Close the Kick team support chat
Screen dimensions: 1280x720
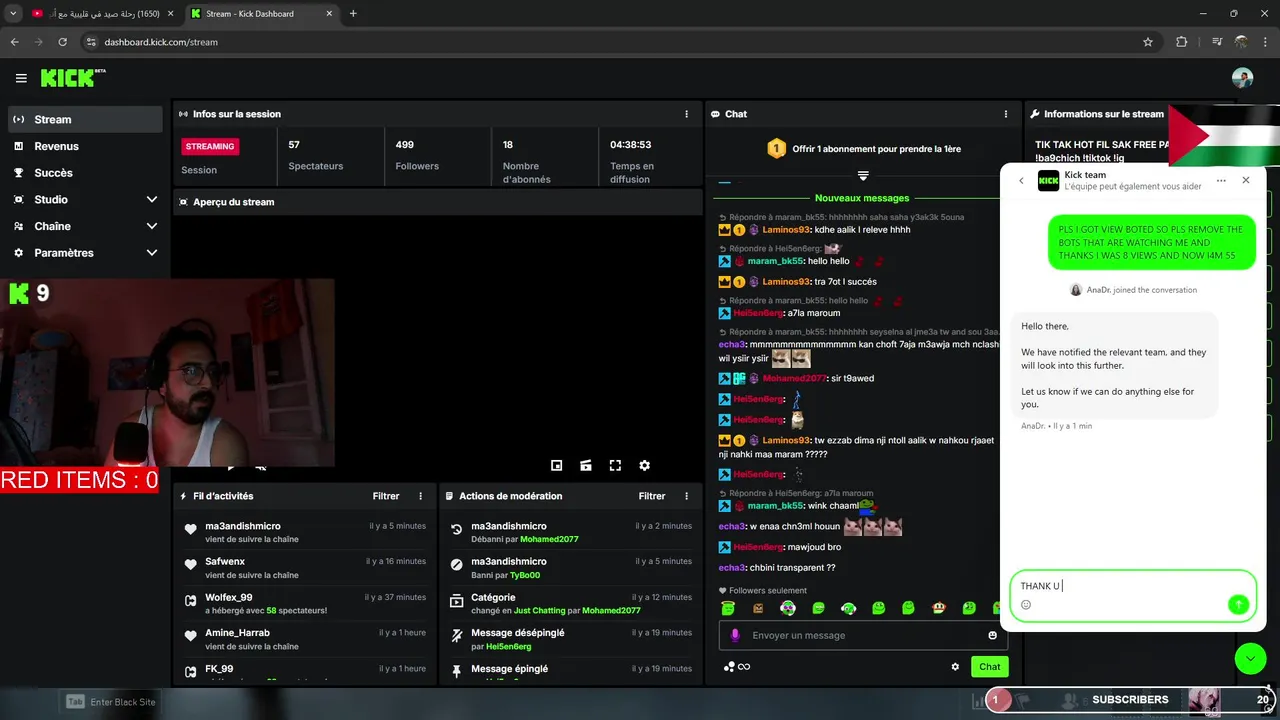pyautogui.click(x=1245, y=181)
